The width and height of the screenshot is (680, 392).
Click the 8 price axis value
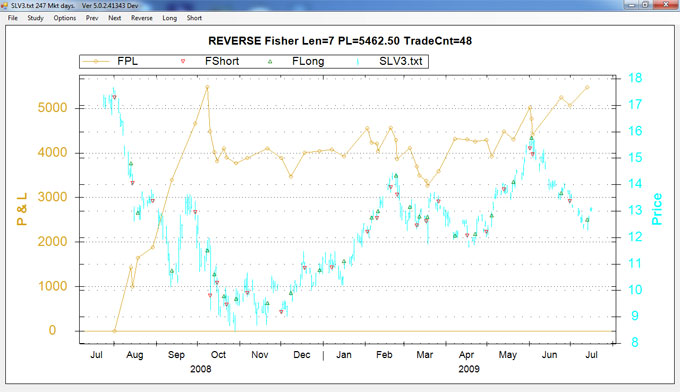point(635,343)
